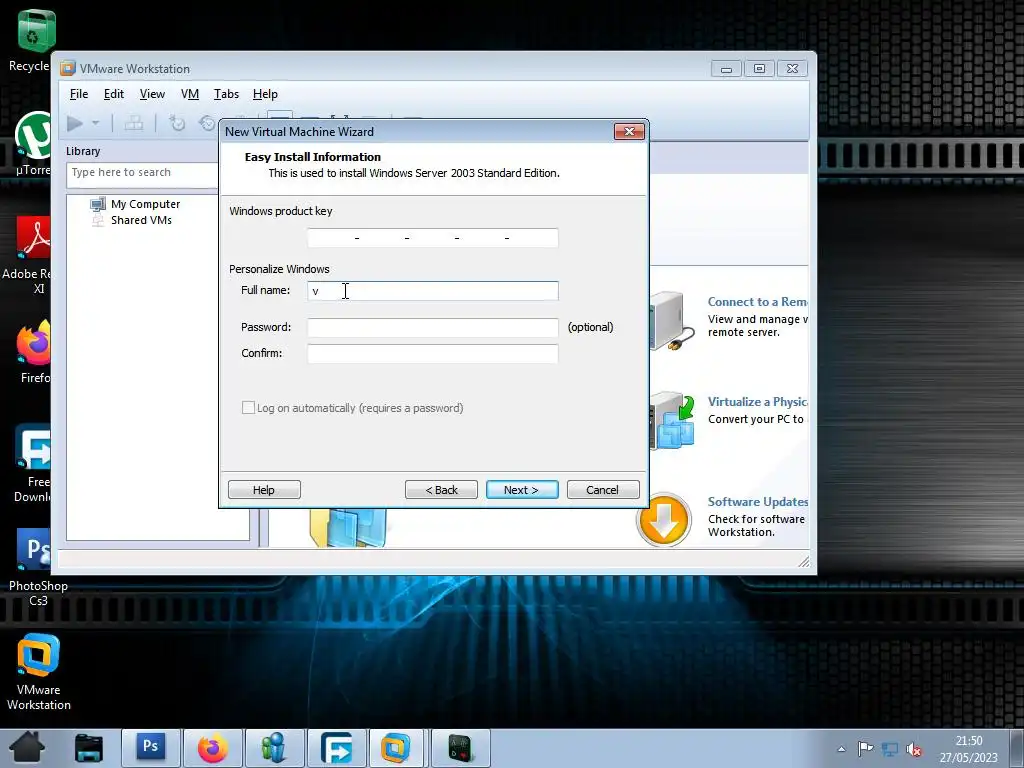Click the Virtualize a Physical Machine icon
This screenshot has width=1024, height=768.
coord(673,421)
